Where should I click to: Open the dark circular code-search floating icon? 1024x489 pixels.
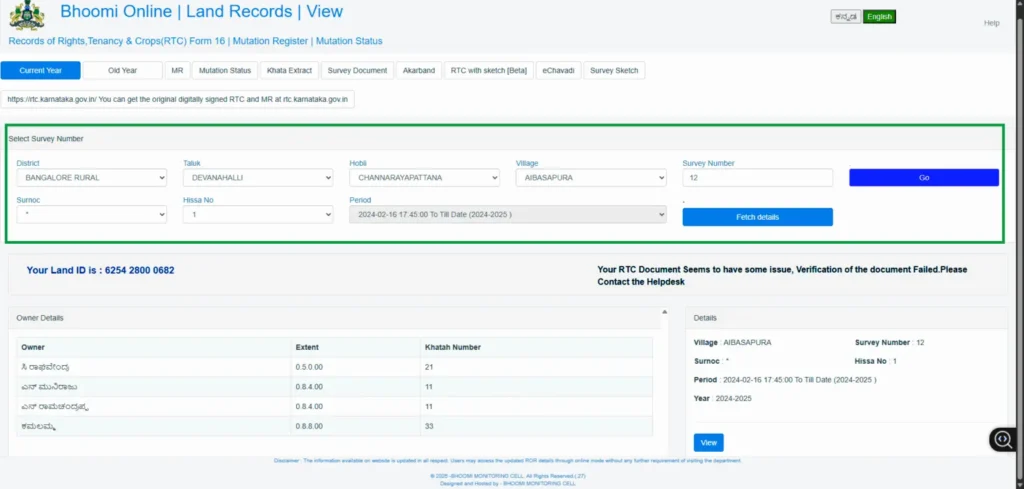coord(1003,439)
